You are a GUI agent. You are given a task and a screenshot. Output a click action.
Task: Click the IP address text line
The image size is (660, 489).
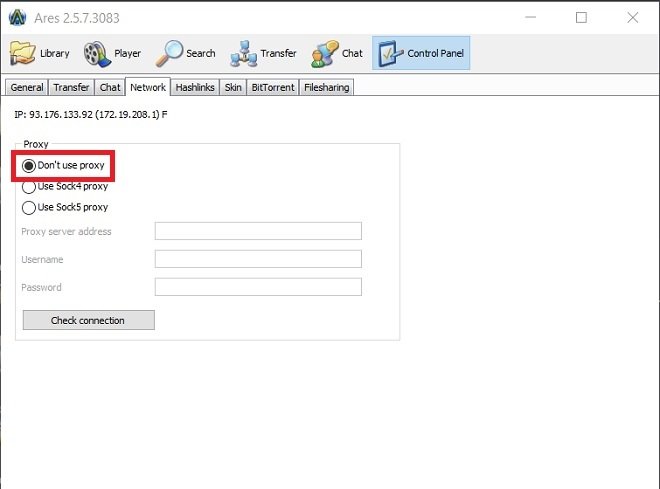pos(90,114)
